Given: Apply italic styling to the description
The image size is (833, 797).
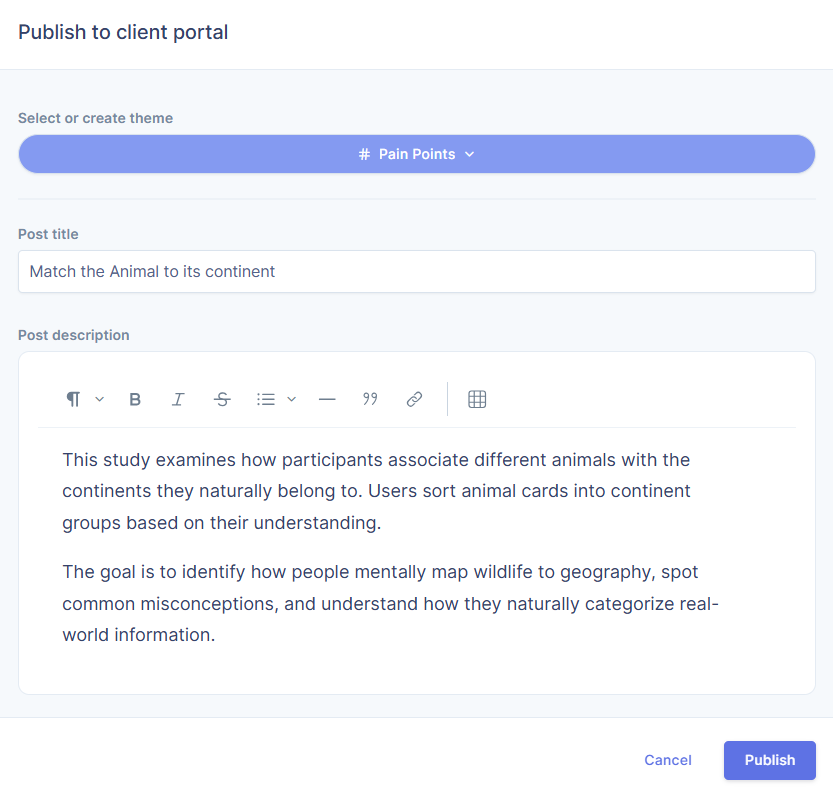Looking at the screenshot, I should click(178, 398).
